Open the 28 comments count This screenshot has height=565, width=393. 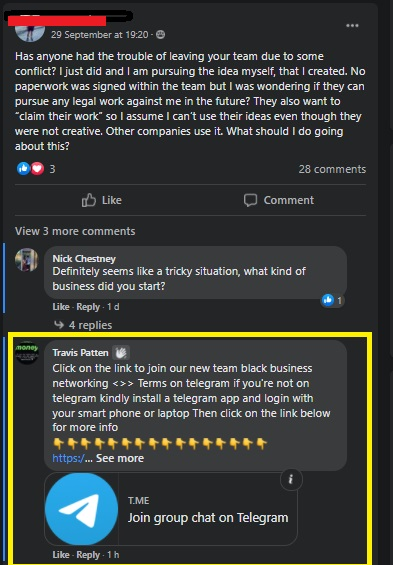coord(332,169)
